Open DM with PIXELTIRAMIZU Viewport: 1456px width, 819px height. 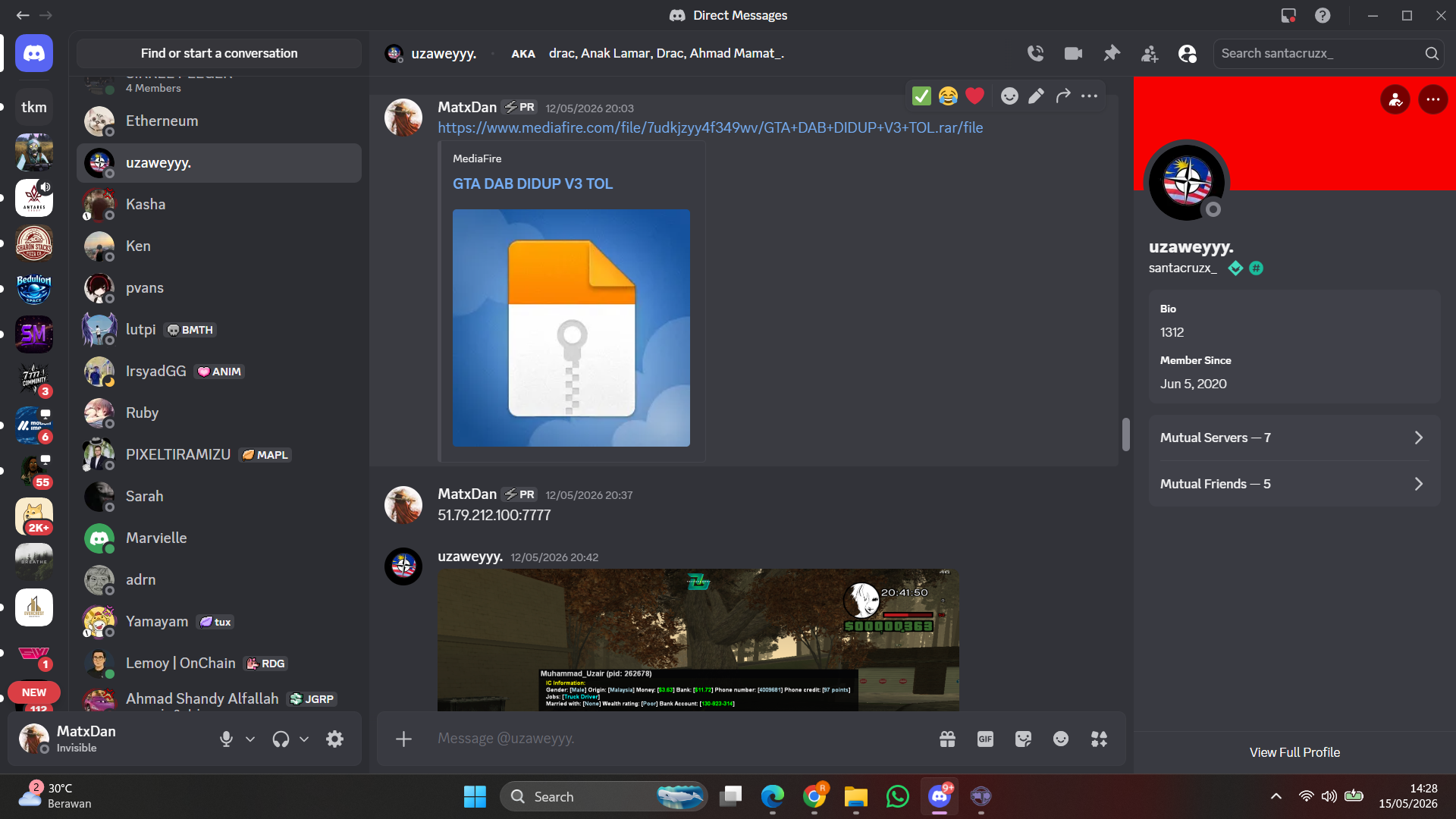click(219, 455)
